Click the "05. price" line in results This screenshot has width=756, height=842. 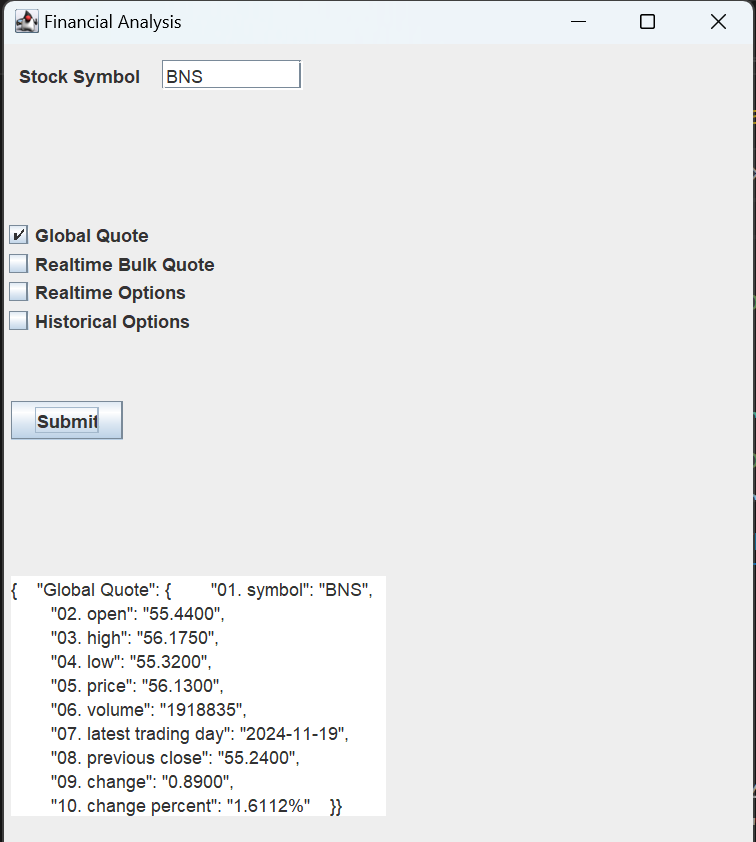pyautogui.click(x=137, y=685)
